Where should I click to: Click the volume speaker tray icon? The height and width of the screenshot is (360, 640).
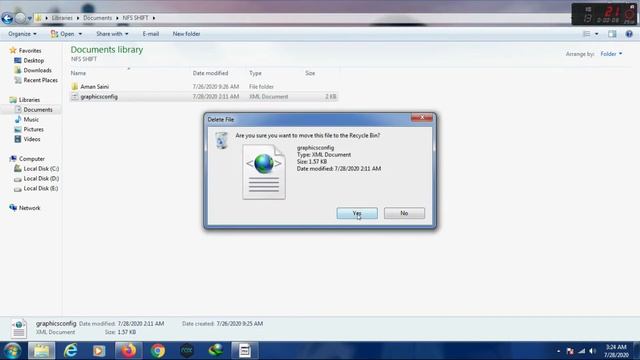593,351
